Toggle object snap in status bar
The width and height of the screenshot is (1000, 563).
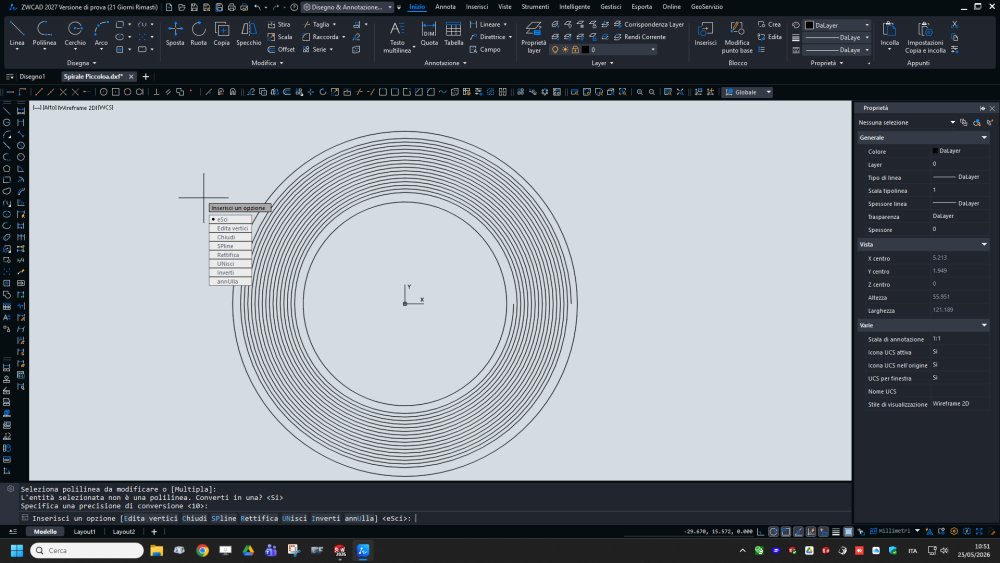click(786, 531)
